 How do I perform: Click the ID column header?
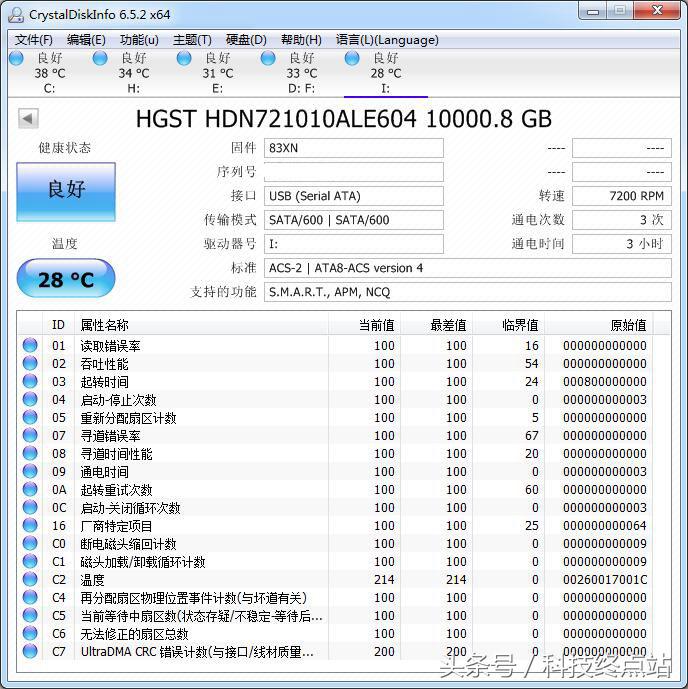tap(58, 325)
